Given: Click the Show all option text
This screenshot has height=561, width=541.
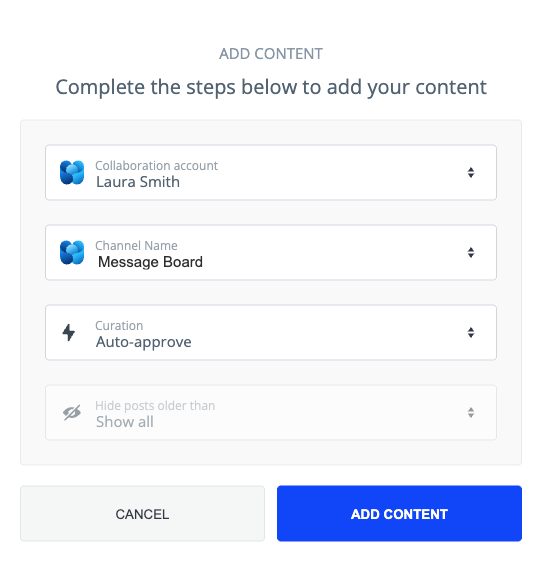Looking at the screenshot, I should tap(125, 422).
